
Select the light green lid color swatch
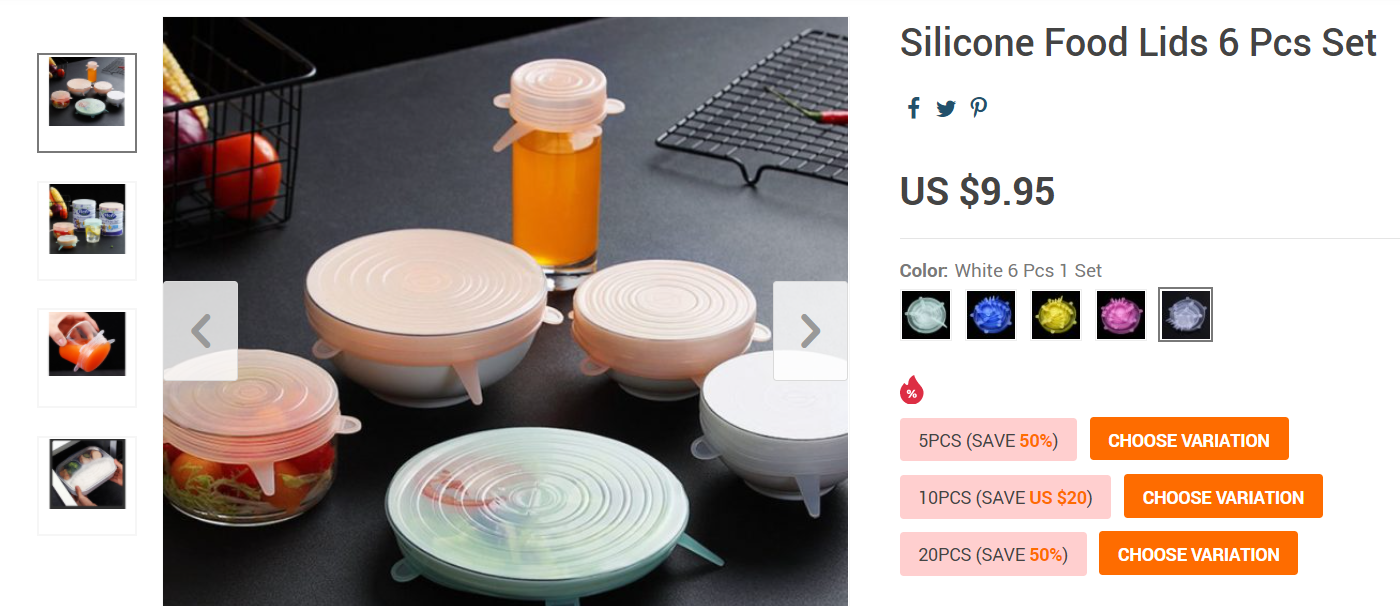pos(926,315)
